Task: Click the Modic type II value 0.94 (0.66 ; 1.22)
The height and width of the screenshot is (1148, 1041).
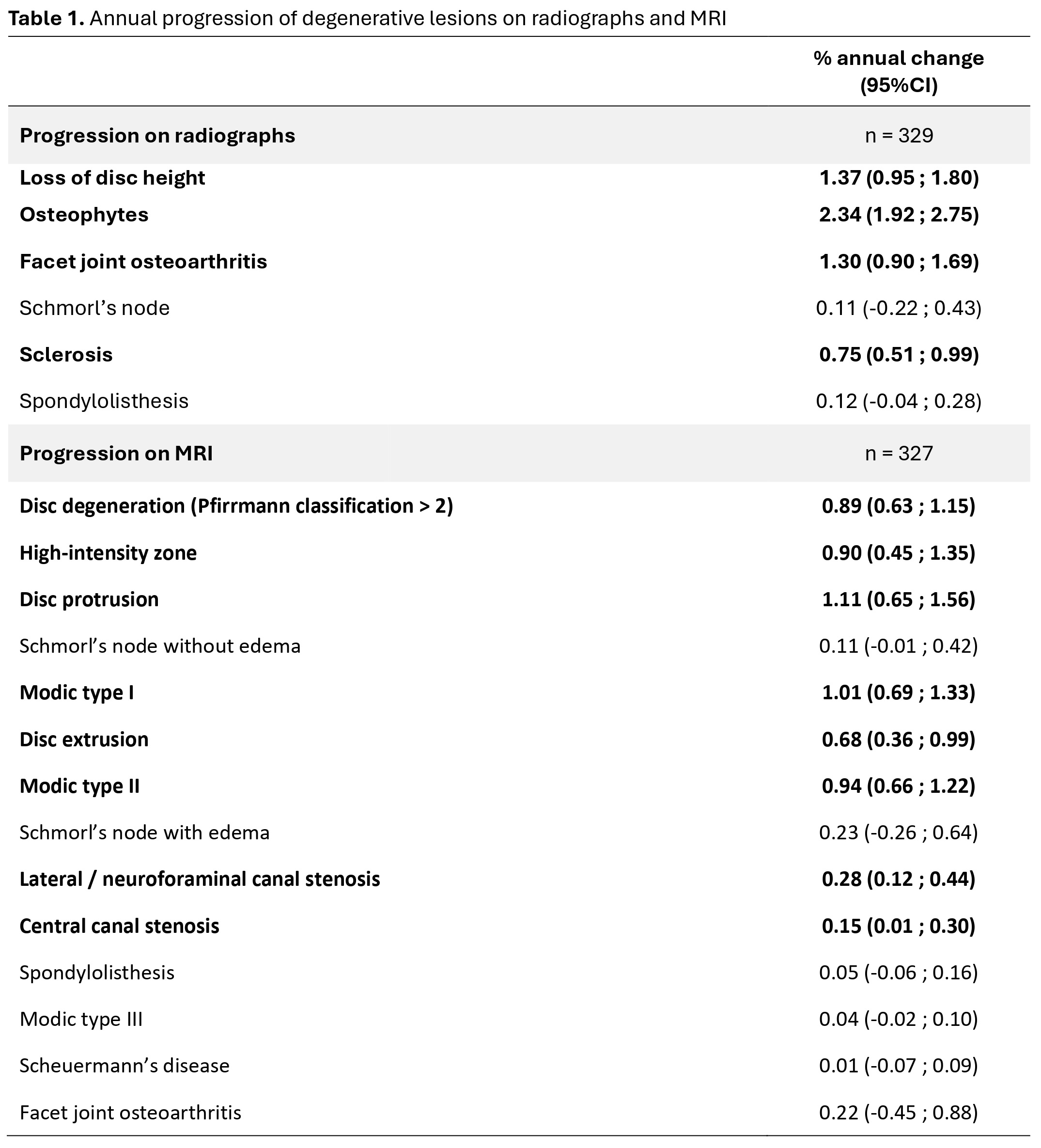Action: [898, 786]
